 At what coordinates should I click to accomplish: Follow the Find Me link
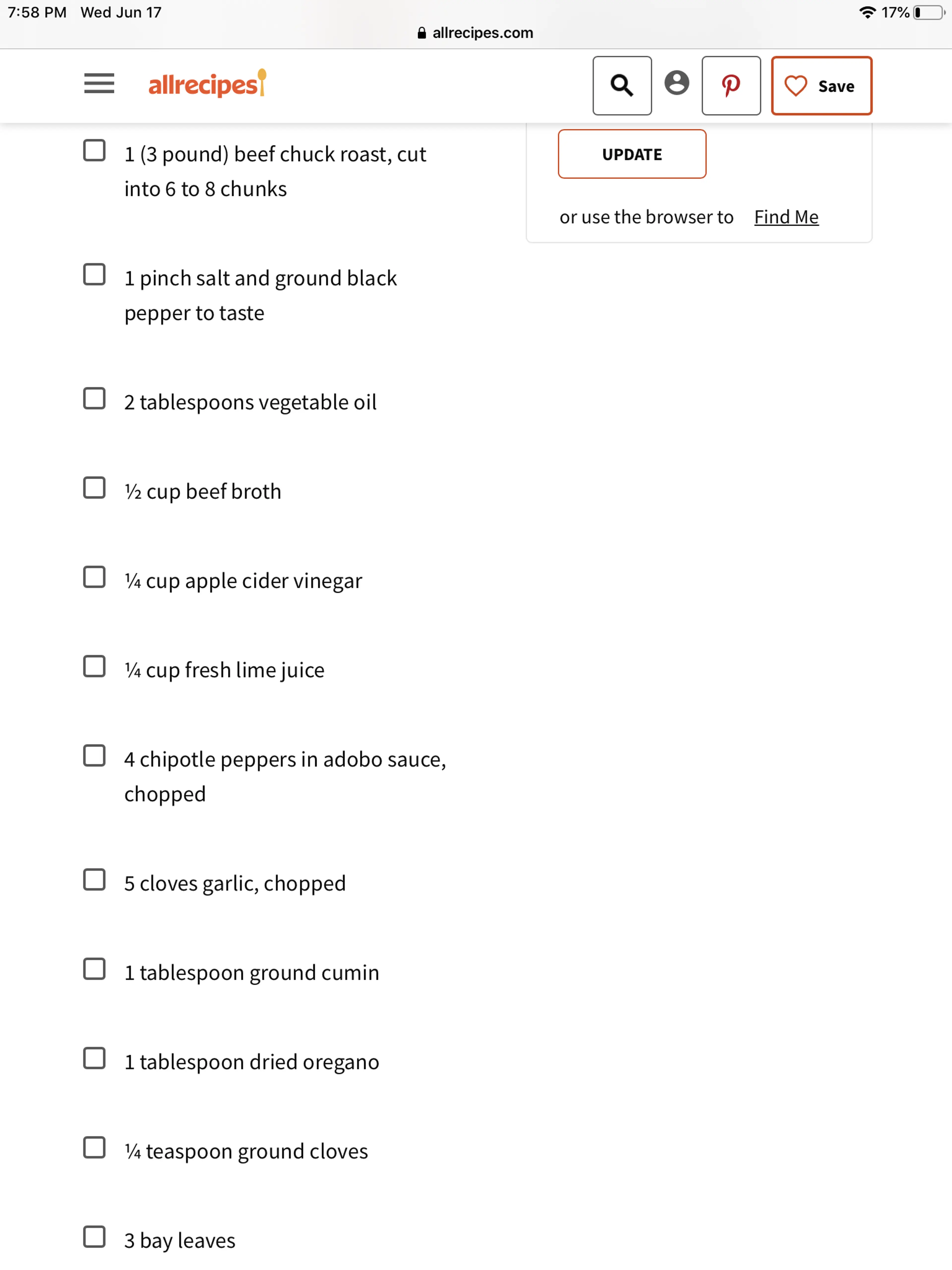pos(786,217)
